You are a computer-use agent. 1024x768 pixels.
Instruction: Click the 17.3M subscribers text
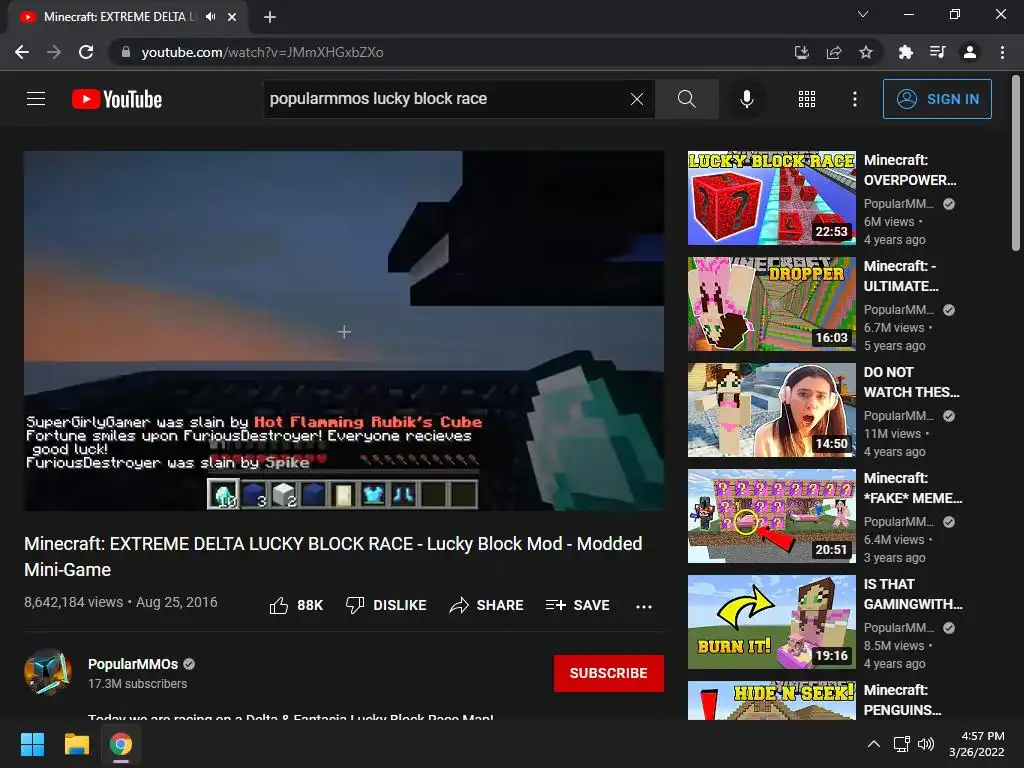[138, 684]
